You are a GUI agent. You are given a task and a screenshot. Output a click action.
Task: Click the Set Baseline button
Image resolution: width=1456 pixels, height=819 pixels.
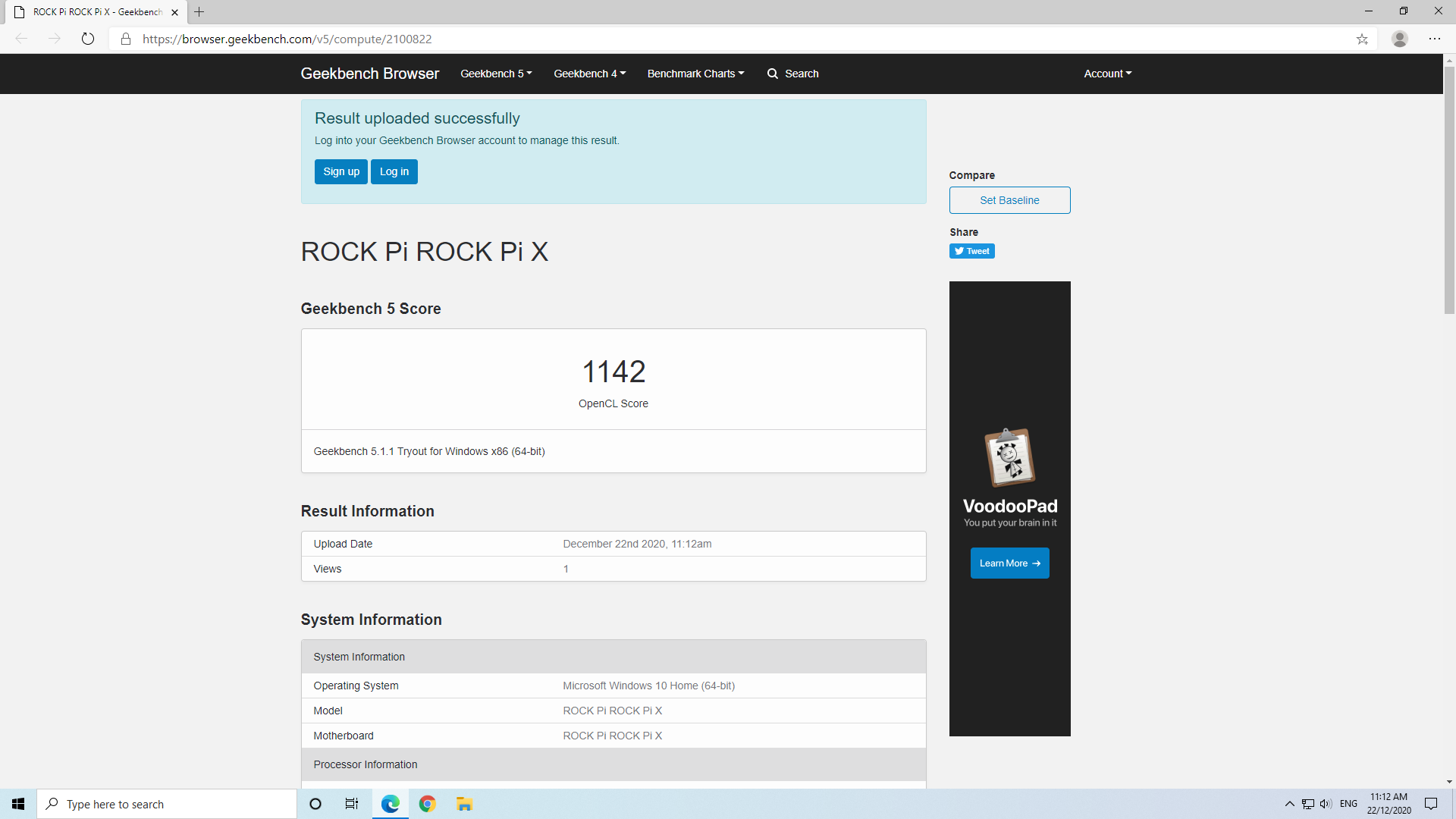click(x=1009, y=200)
